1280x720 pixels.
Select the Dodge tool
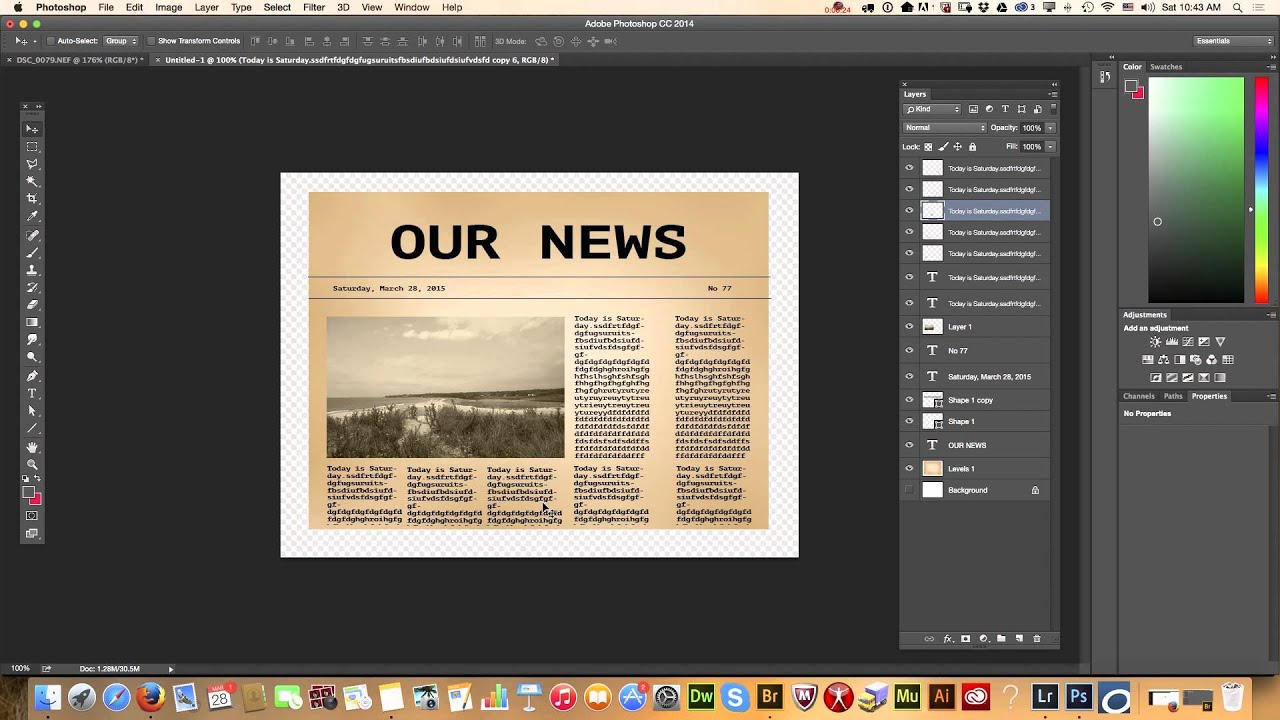32,358
